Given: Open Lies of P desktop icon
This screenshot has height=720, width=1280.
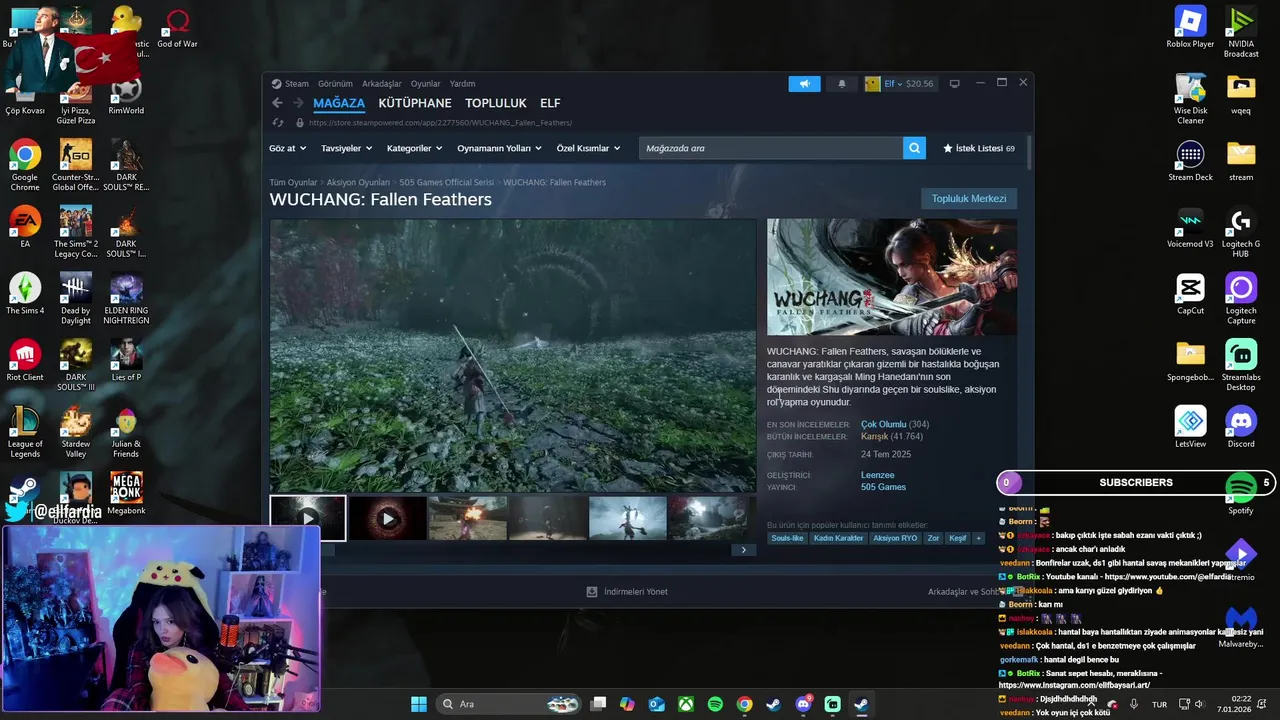Looking at the screenshot, I should tap(126, 361).
